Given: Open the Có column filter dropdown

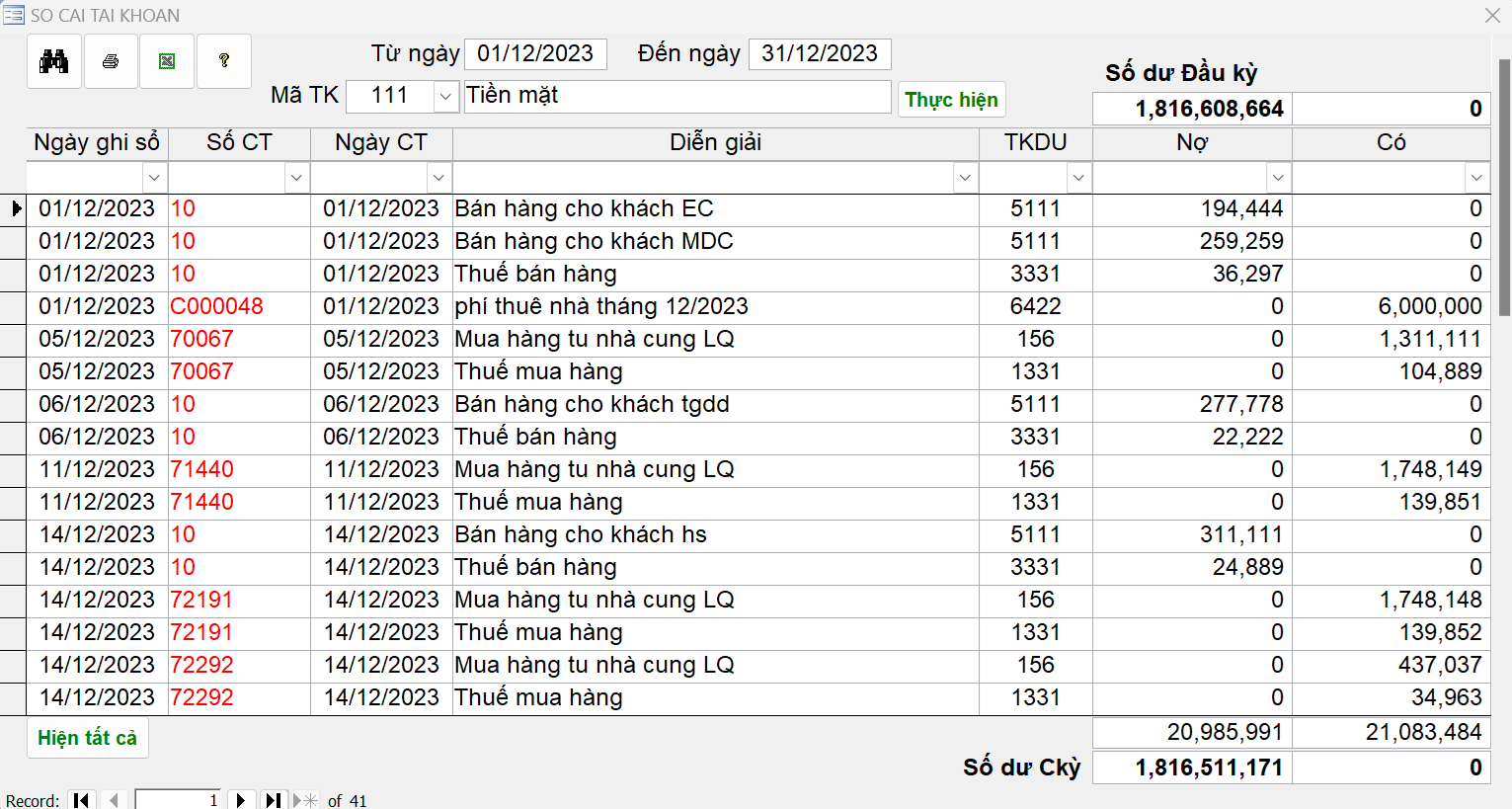Looking at the screenshot, I should [x=1475, y=178].
